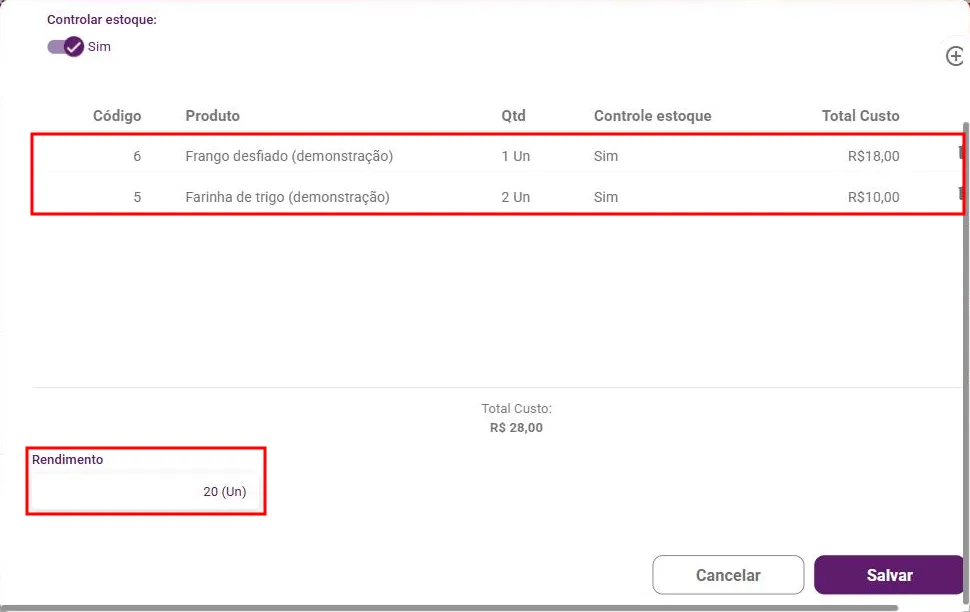Screen dimensions: 970x612
Task: Click Sim in the Frango desfiado row
Action: pyautogui.click(x=606, y=156)
